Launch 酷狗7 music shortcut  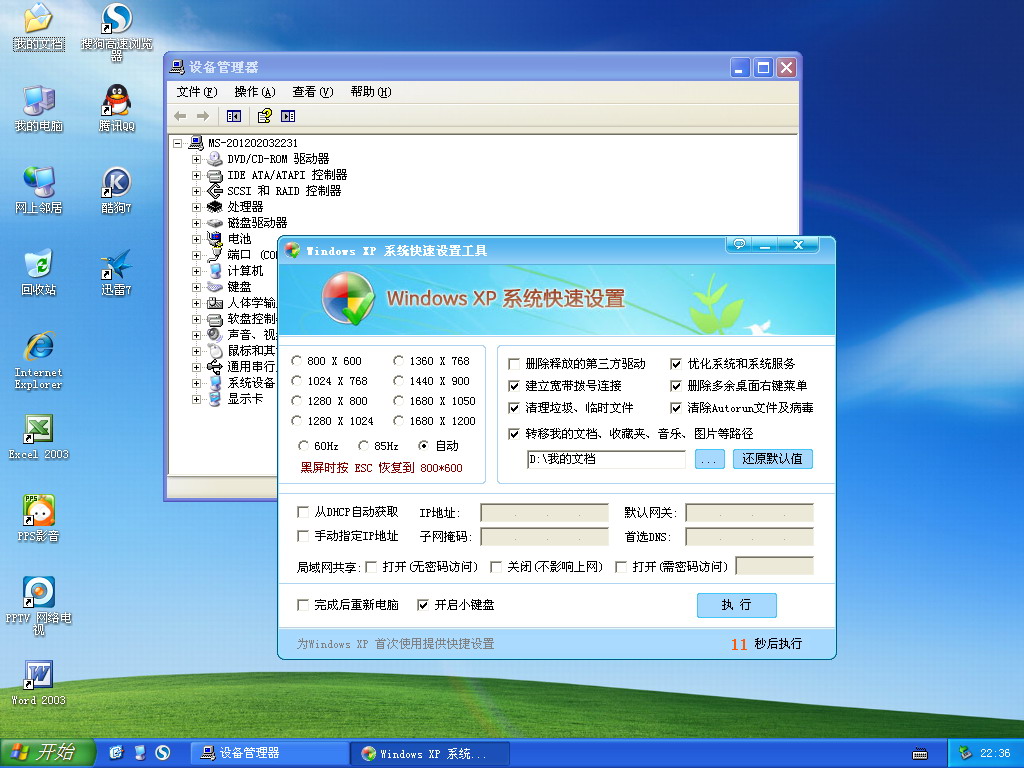[x=116, y=190]
